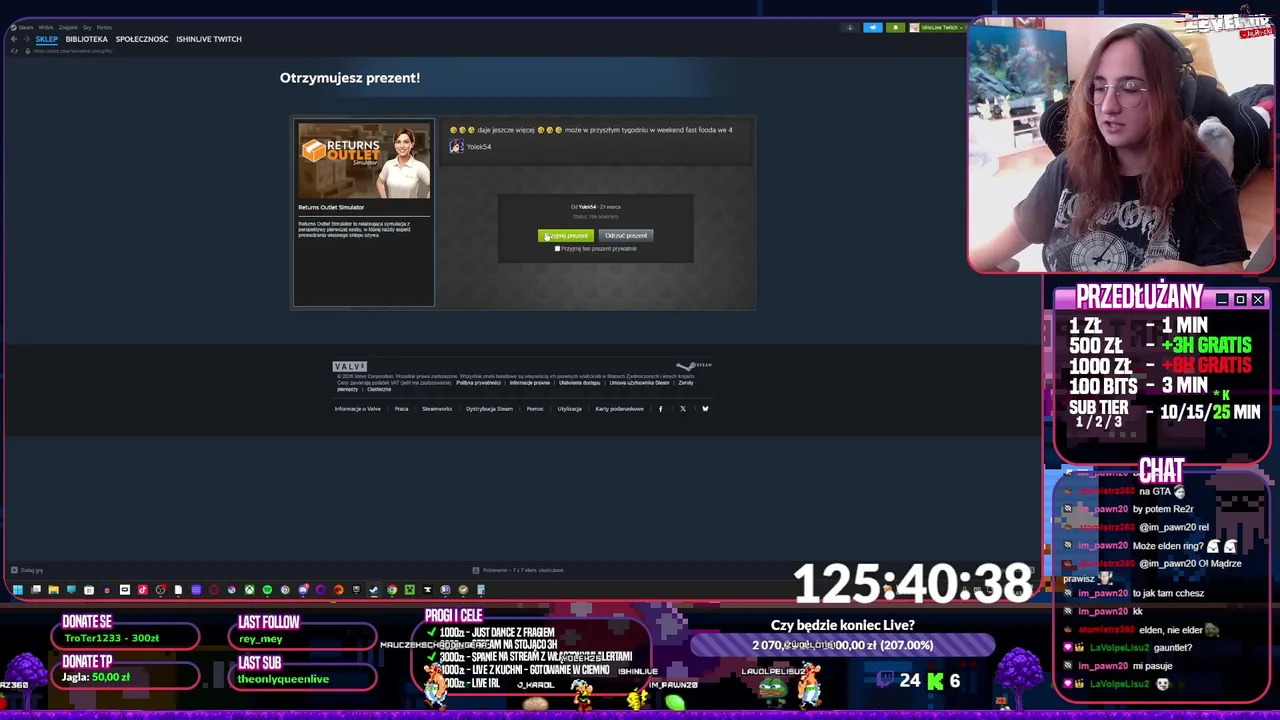Open the SPOŁECZNOŚĆ tab
This screenshot has width=1280, height=720.
(x=142, y=39)
